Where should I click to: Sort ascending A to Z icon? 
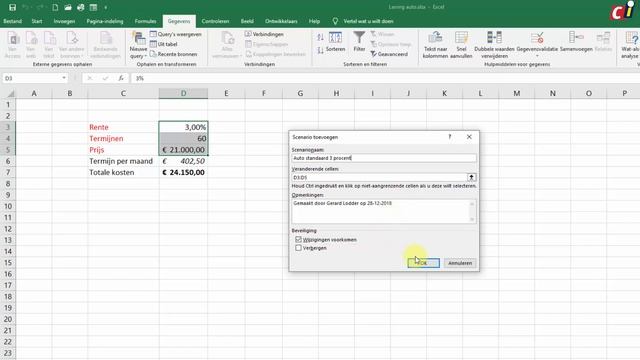tap(320, 38)
